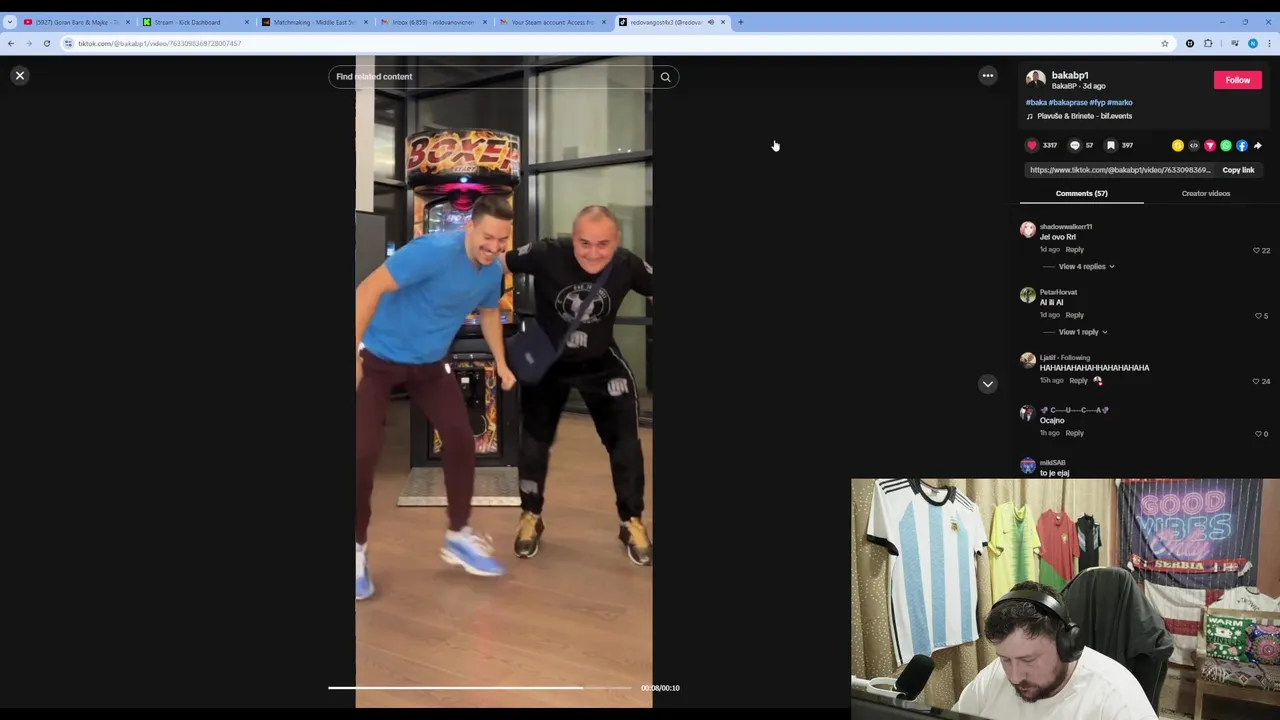Open bakabp1 username link
Viewport: 1280px width, 720px height.
coord(1069,75)
